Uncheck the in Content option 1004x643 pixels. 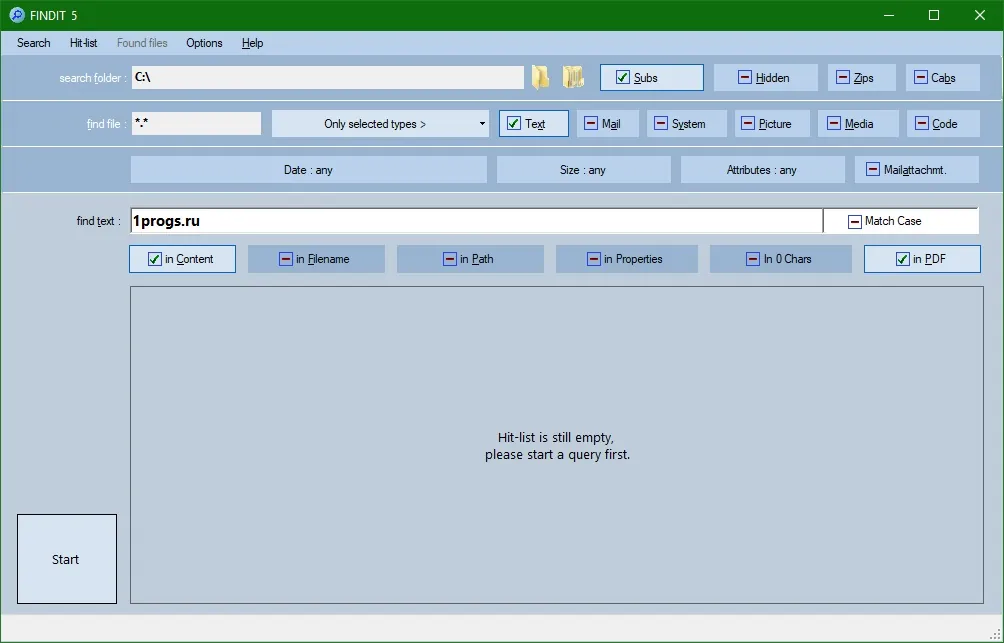[182, 259]
